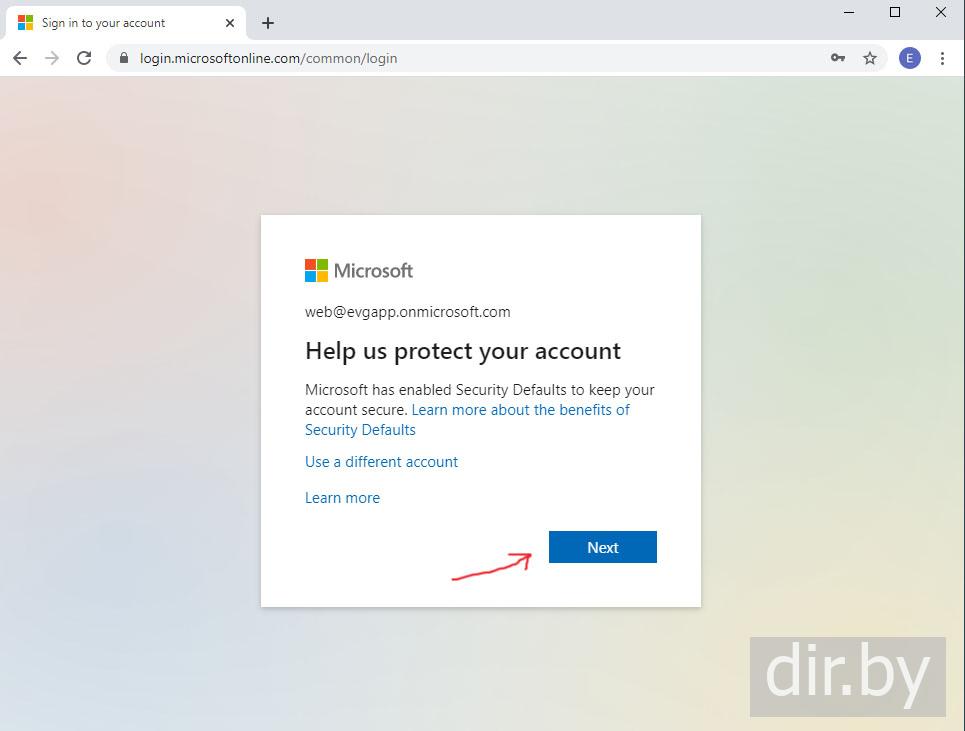The height and width of the screenshot is (731, 965).
Task: Click the blue Next button
Action: pos(603,547)
